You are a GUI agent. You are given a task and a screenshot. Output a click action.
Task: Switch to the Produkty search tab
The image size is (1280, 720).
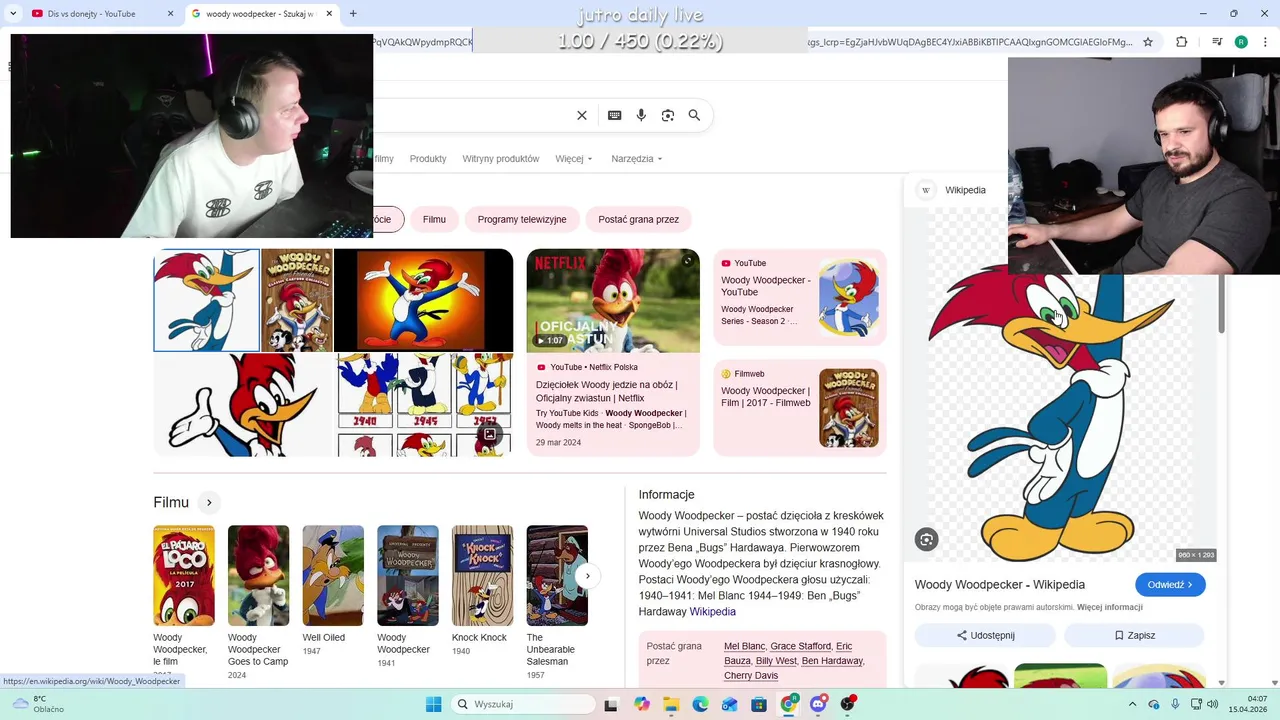click(428, 159)
